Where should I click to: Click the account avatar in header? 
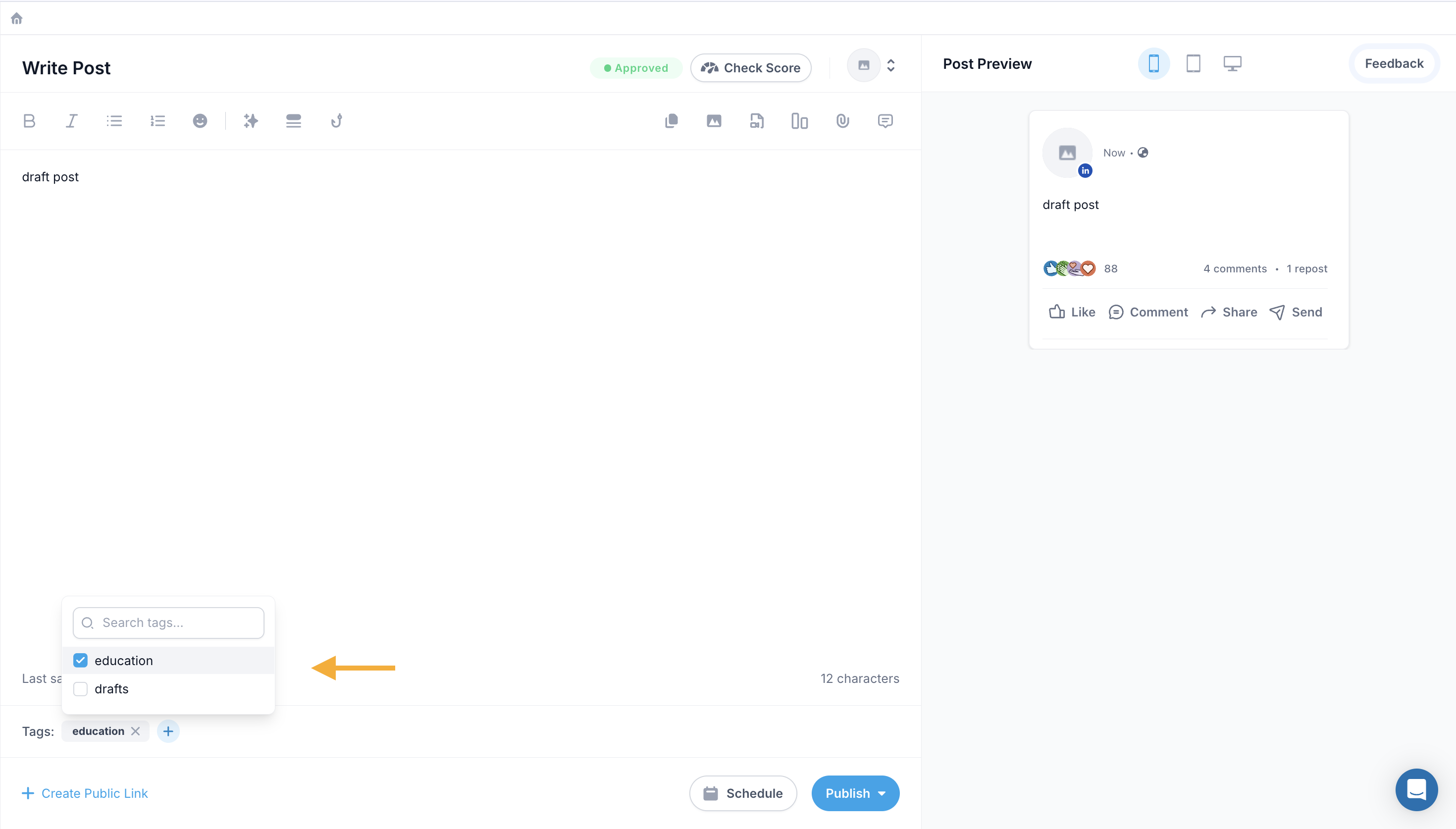pos(864,65)
